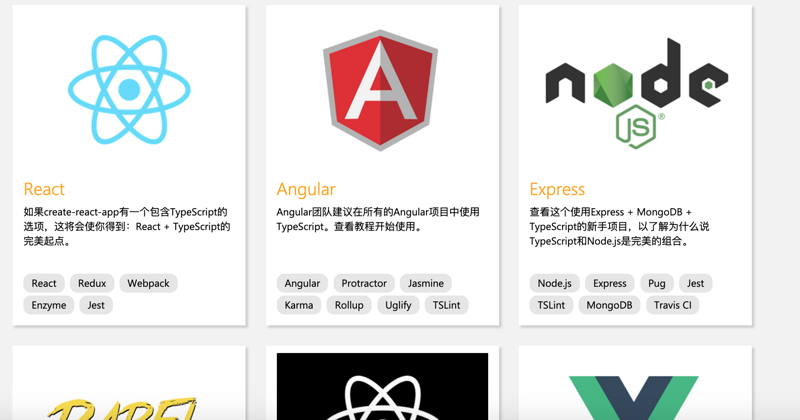Select the TSLint tag in Express card
Viewport: 800px width, 420px height.
pos(551,305)
